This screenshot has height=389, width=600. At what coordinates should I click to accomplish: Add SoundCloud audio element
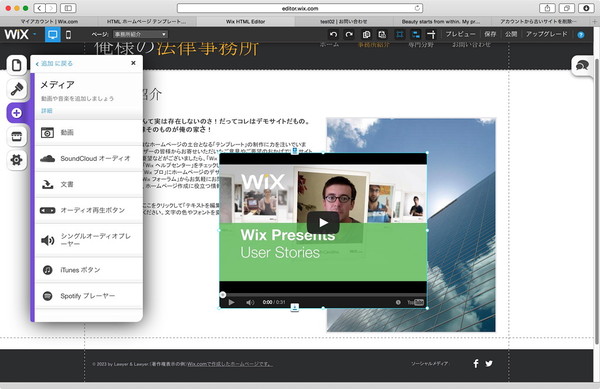click(88, 158)
